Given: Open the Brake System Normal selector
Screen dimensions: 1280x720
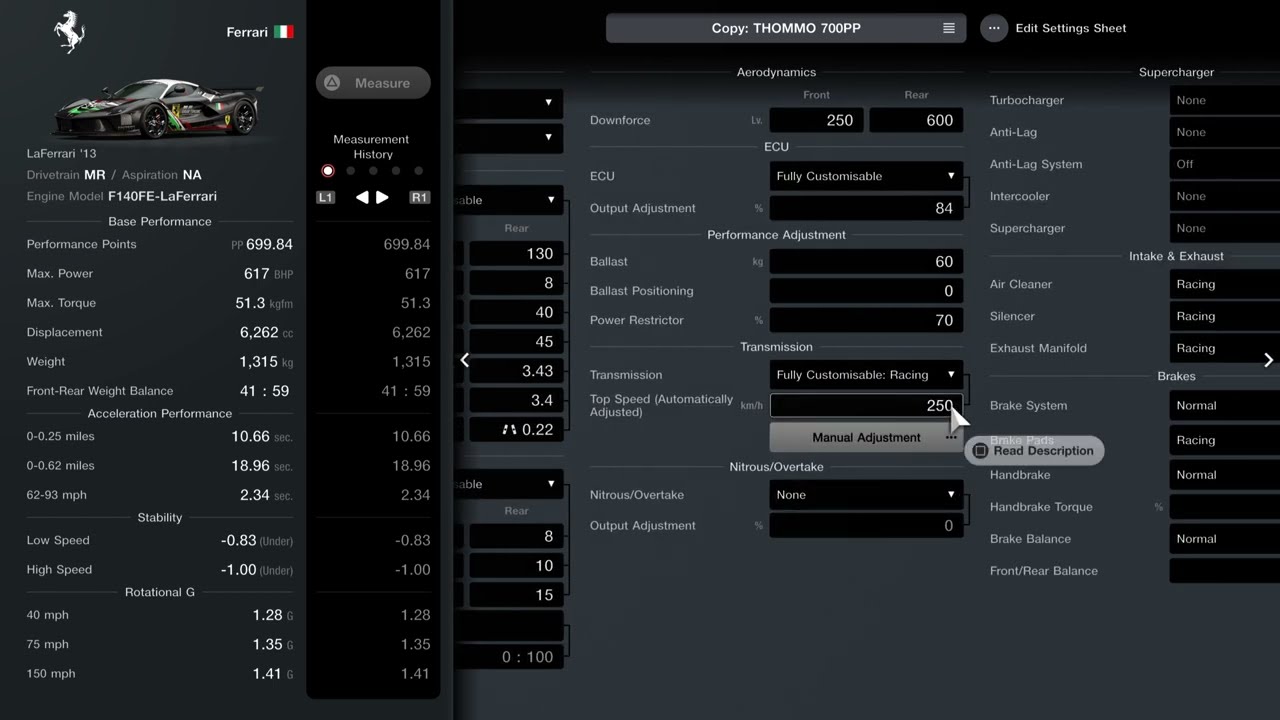Looking at the screenshot, I should click(1224, 406).
